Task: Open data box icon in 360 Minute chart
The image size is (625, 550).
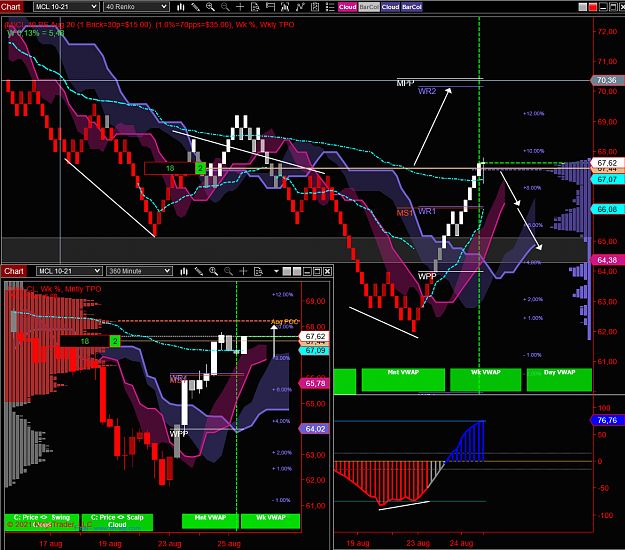Action: [258, 271]
